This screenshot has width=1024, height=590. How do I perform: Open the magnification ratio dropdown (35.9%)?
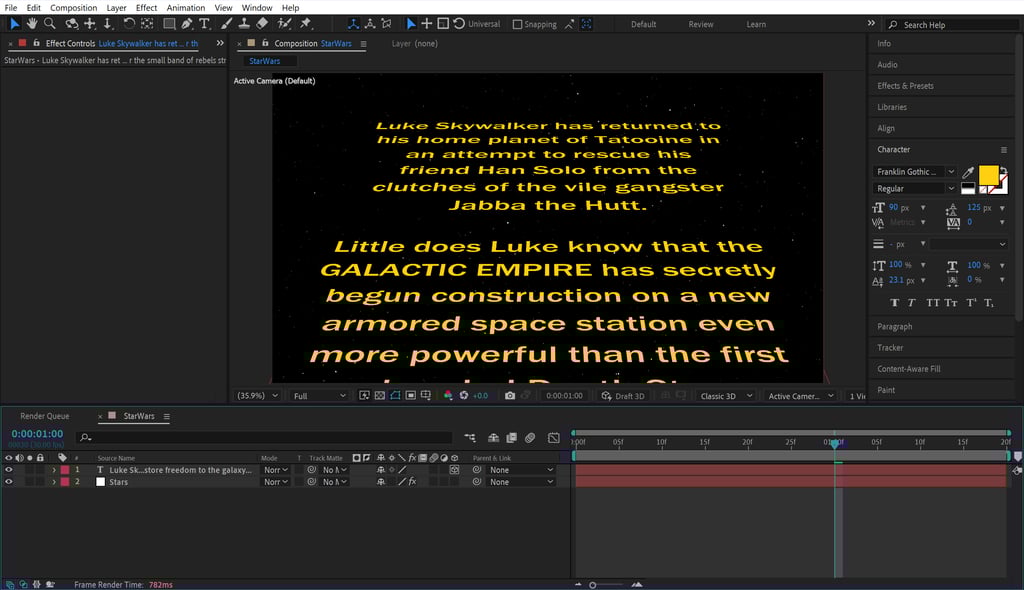257,396
